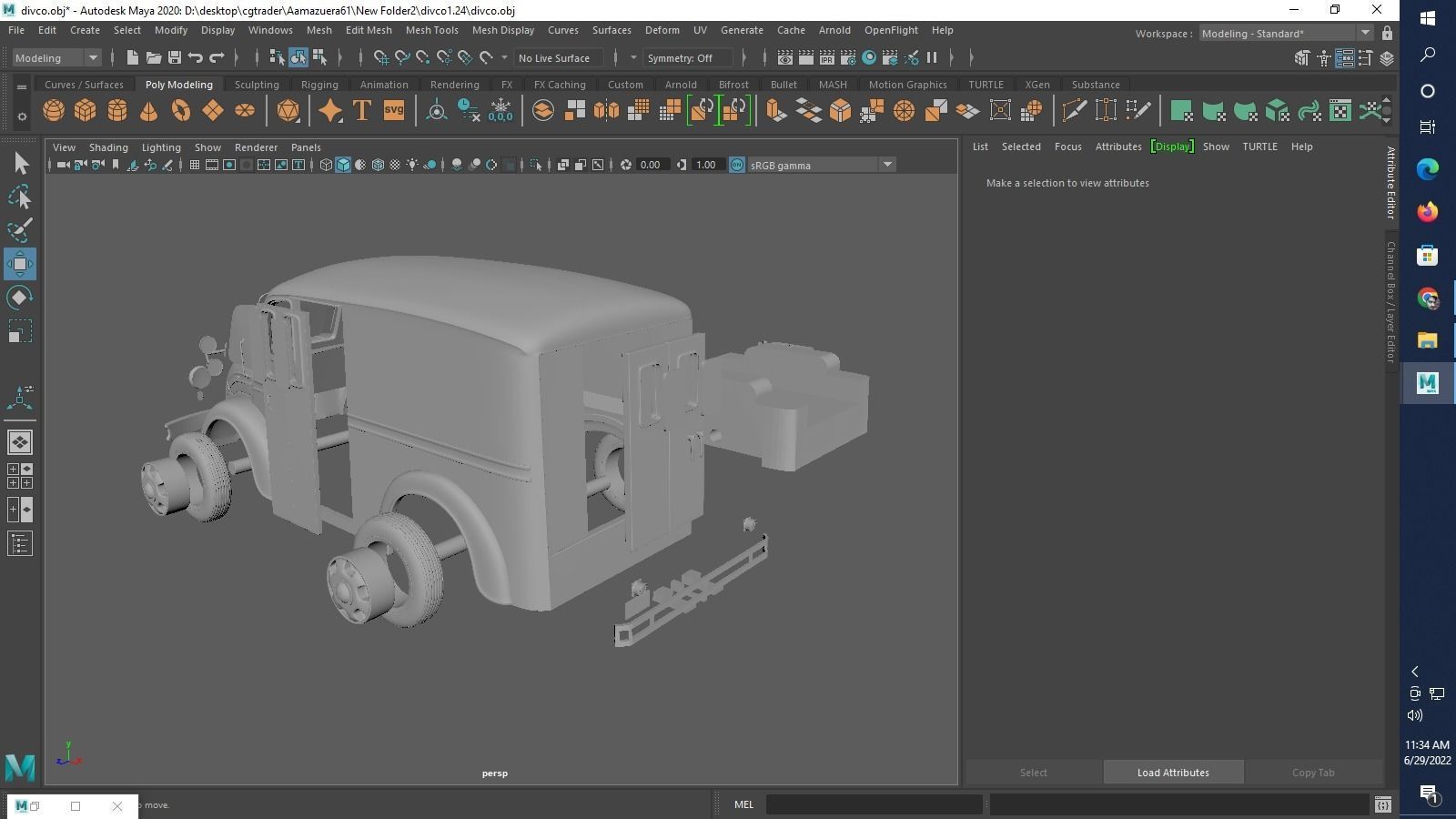The width and height of the screenshot is (1456, 819).
Task: Click the Copy Tab button
Action: [1313, 773]
